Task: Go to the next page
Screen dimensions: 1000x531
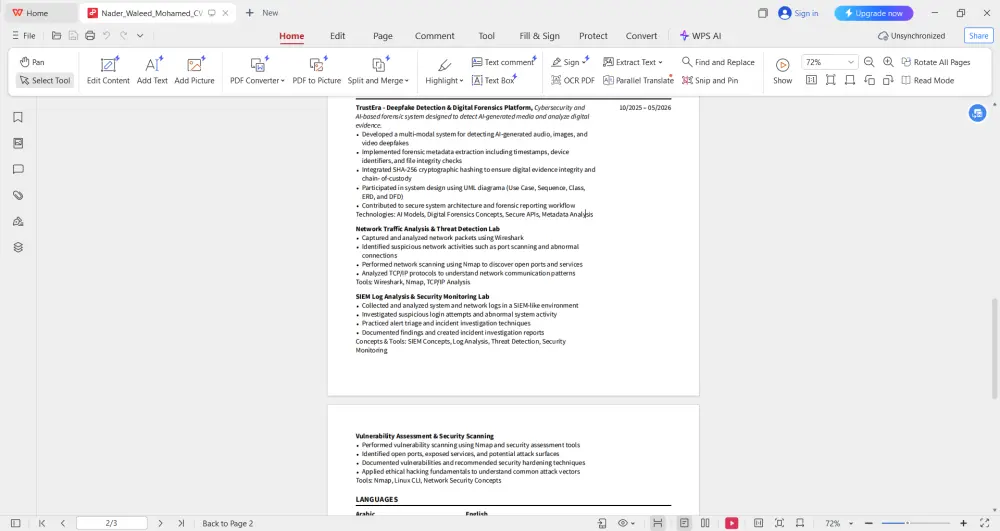Action: (x=160, y=523)
